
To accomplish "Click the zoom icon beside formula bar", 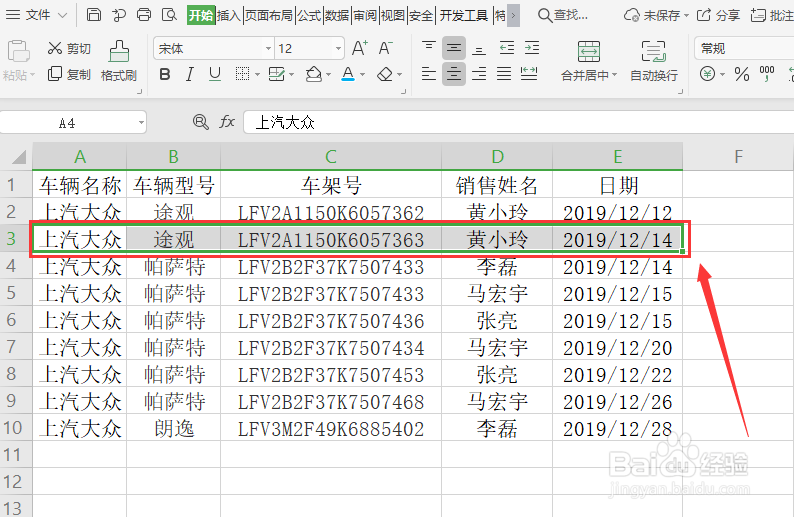I will point(201,122).
